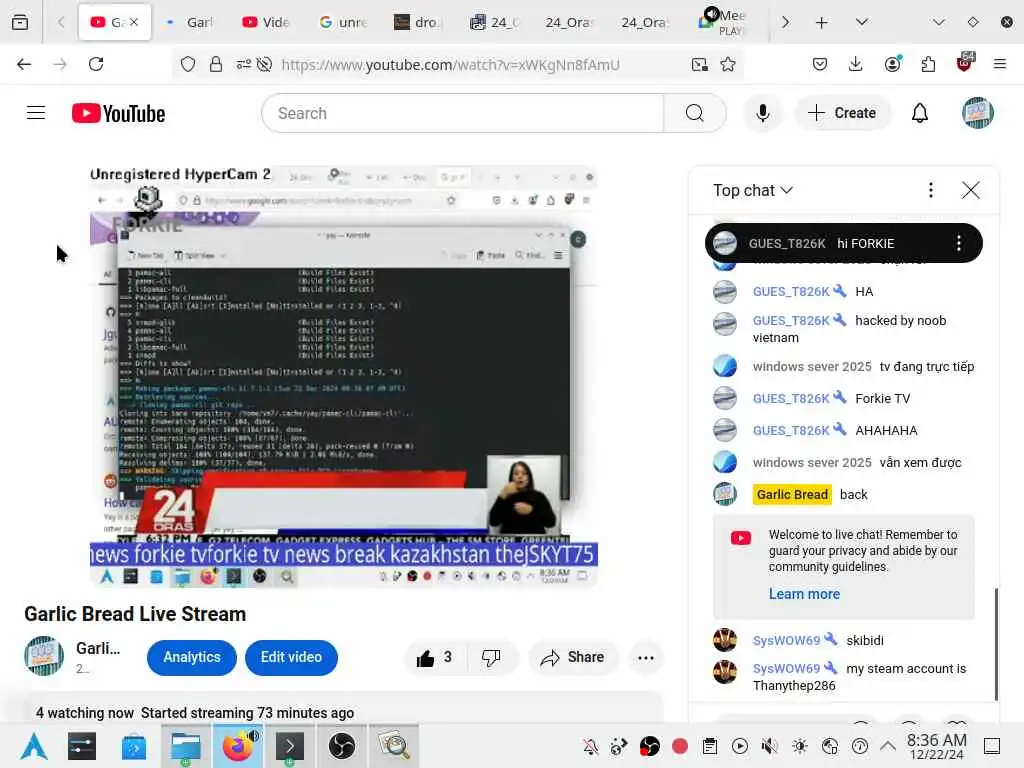The width and height of the screenshot is (1024, 768).
Task: Switch to the 'Vide' YouTube tab
Action: point(266,22)
